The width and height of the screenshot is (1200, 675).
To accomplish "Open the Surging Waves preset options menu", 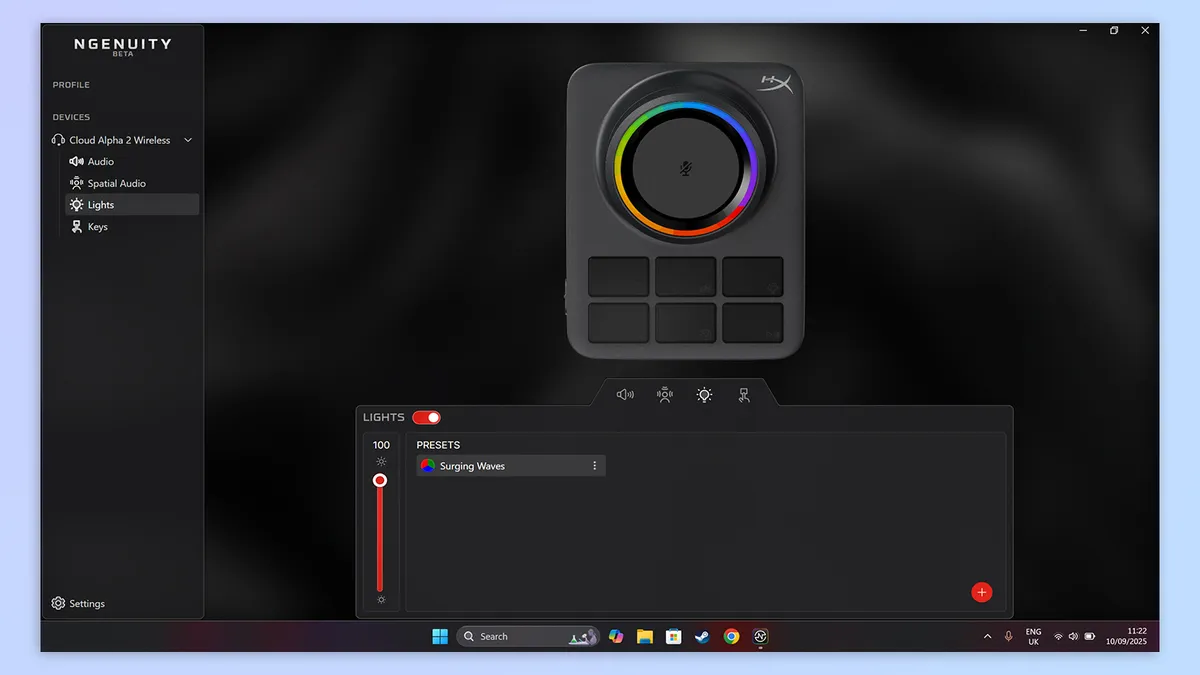I will 595,466.
